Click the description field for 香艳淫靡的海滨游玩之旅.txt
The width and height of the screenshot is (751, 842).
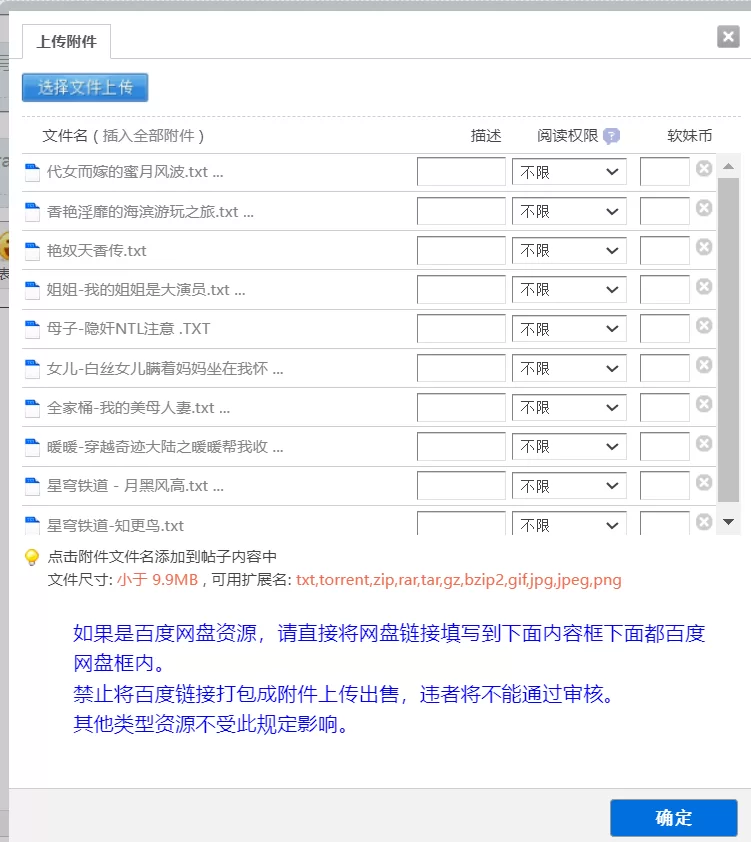(x=459, y=210)
